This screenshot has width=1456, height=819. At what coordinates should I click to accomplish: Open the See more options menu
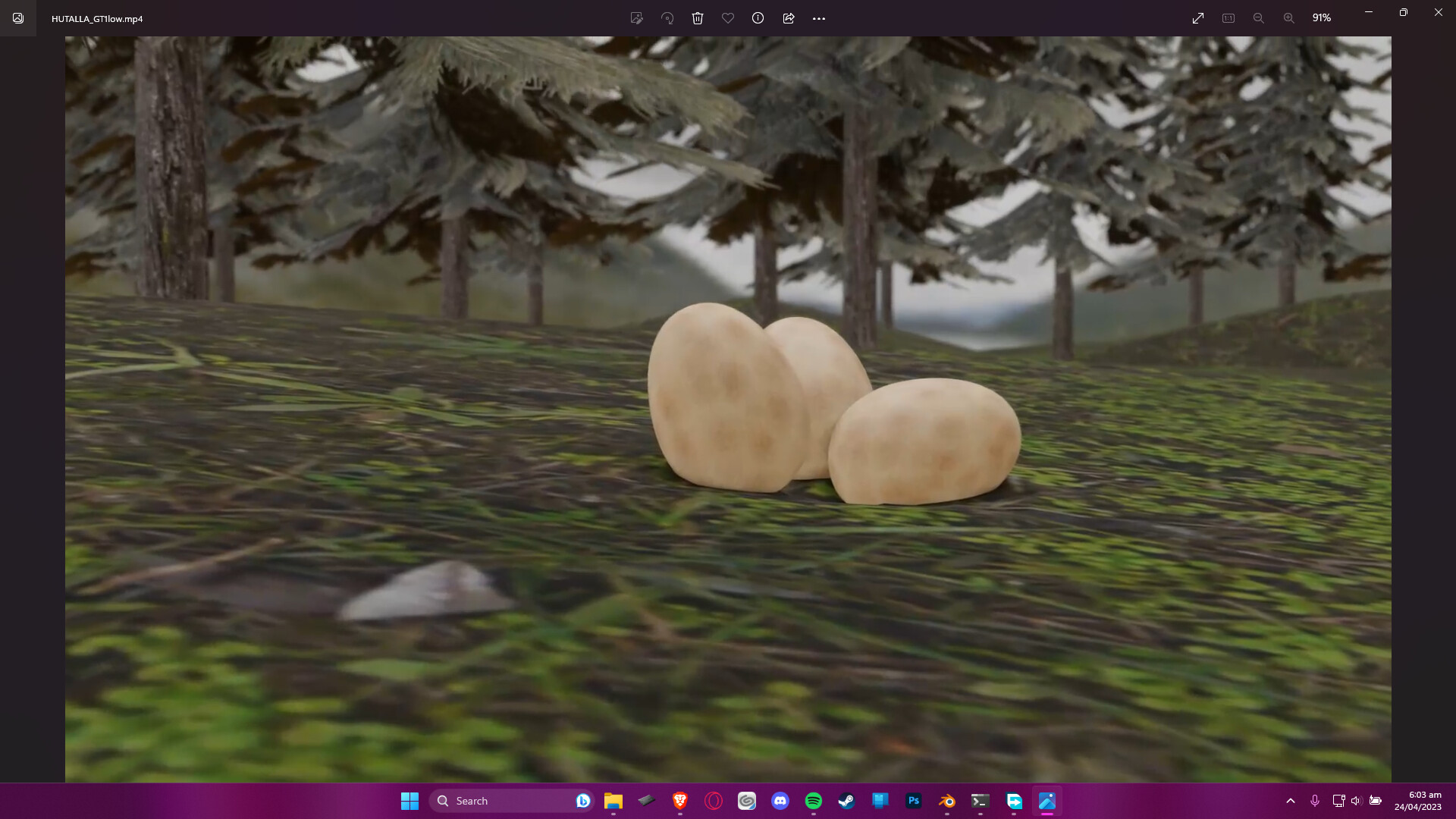pos(819,17)
